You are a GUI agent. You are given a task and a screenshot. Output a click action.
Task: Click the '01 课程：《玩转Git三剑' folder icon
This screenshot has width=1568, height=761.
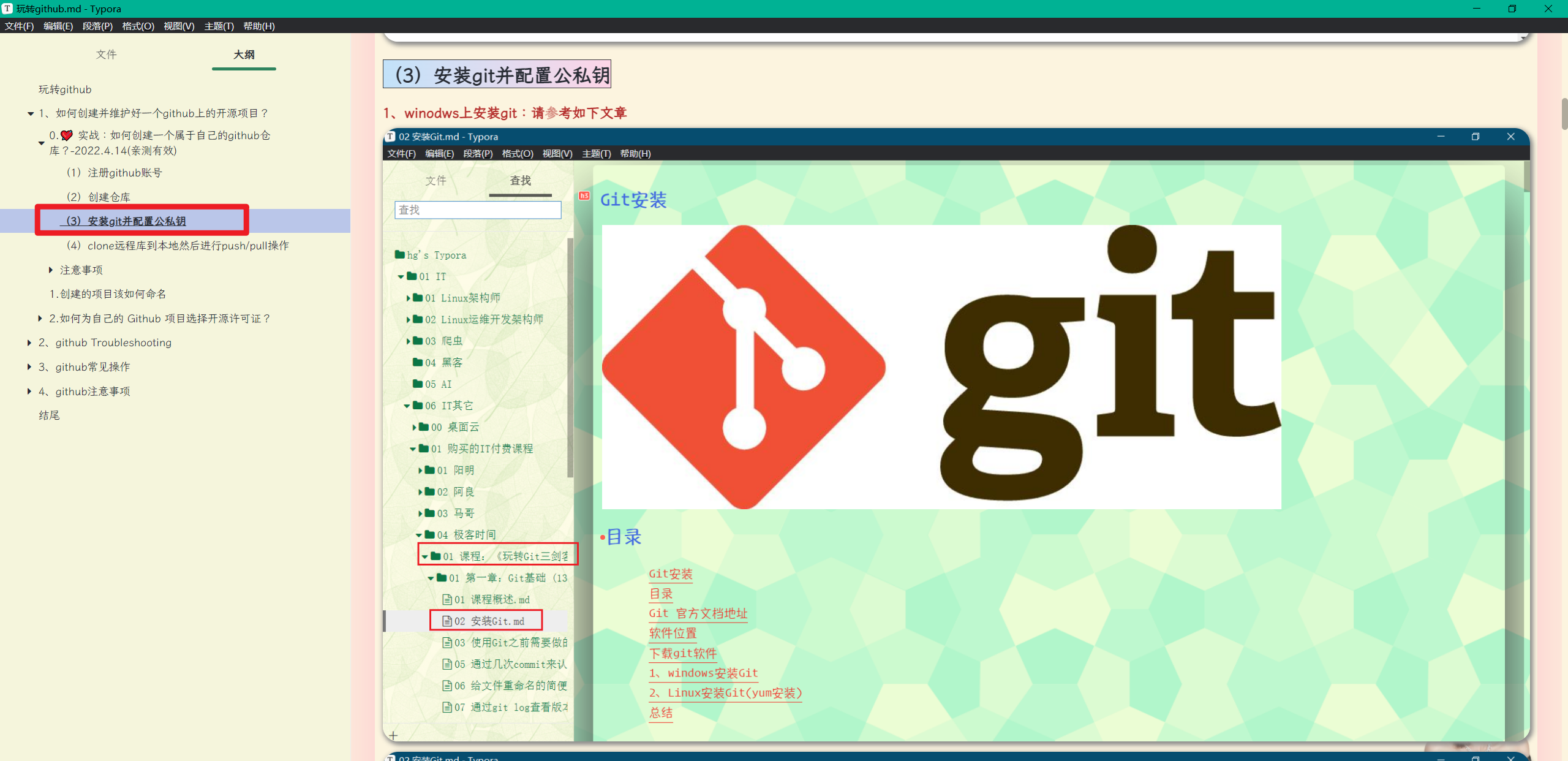(435, 556)
